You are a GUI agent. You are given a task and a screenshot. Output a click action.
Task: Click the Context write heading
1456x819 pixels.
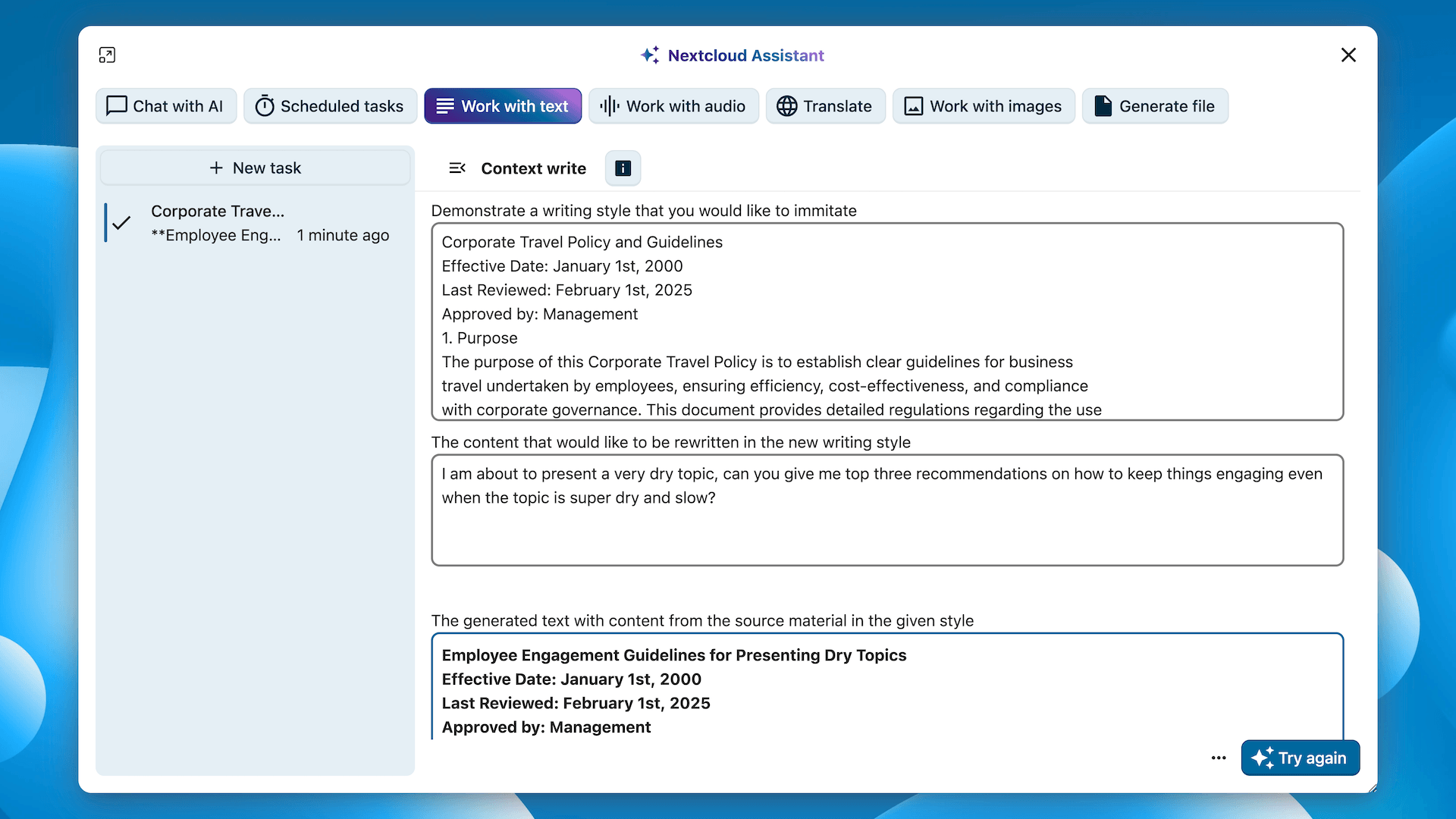point(533,168)
